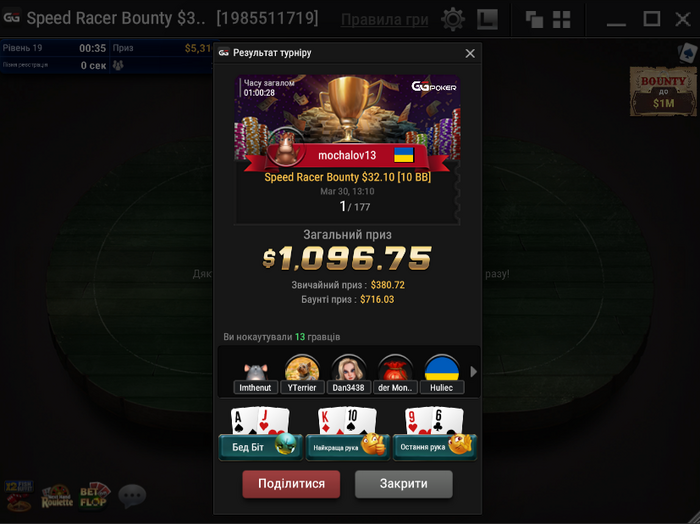This screenshot has width=700, height=524.
Task: Open the x2 Fish Buffet icon
Action: tap(19, 496)
